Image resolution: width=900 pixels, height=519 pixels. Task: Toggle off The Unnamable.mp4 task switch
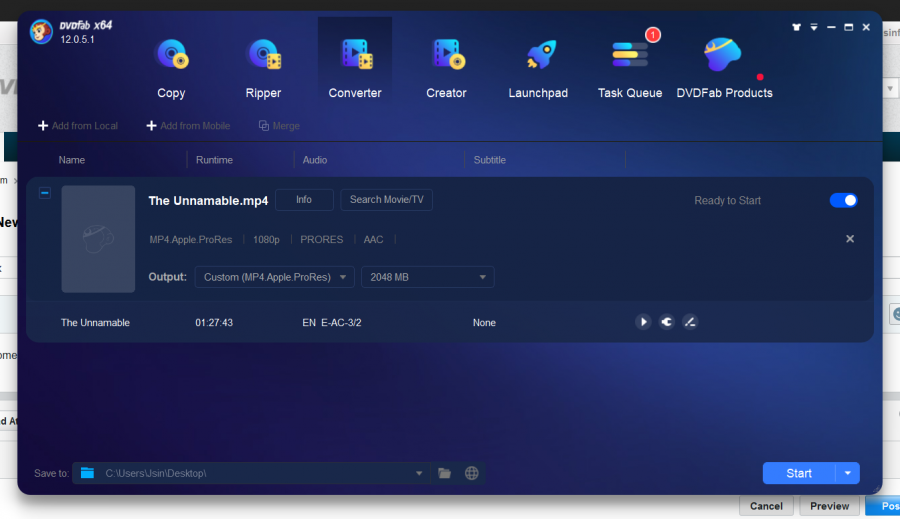point(843,200)
